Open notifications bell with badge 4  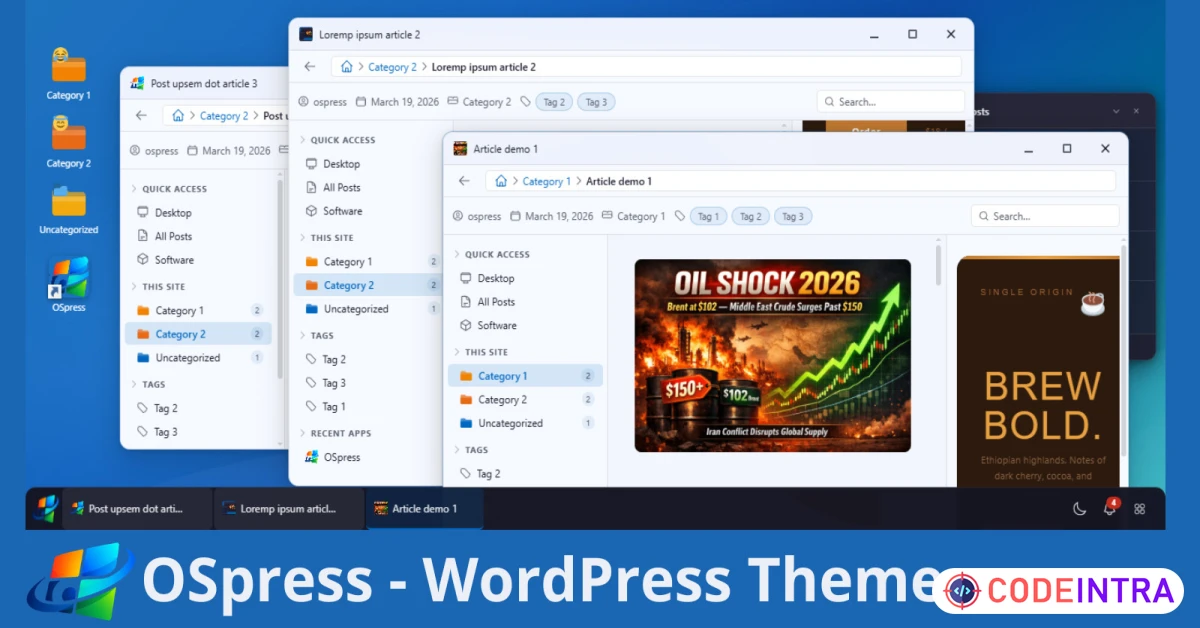point(1110,507)
